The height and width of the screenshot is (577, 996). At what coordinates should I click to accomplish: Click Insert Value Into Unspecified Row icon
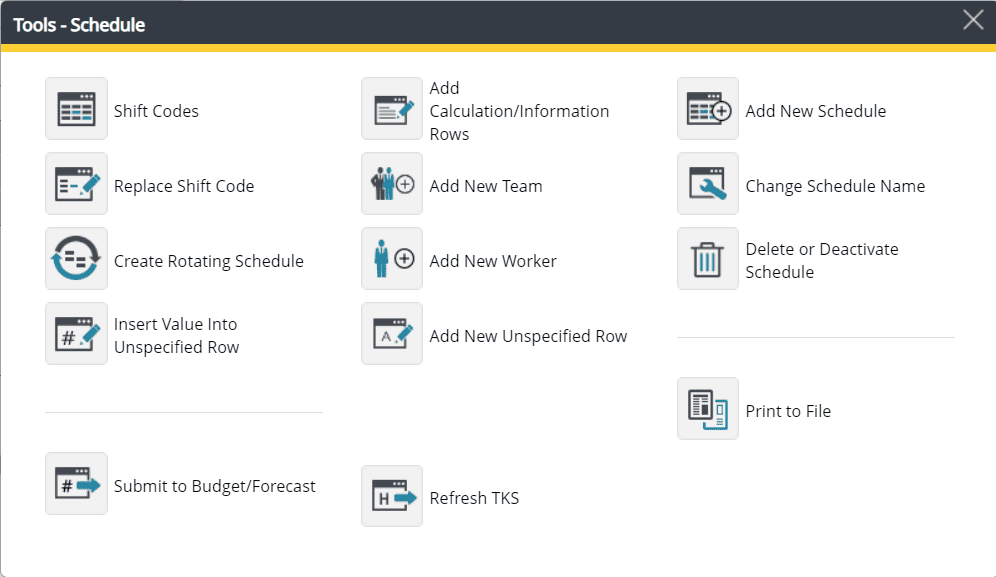pyautogui.click(x=76, y=334)
